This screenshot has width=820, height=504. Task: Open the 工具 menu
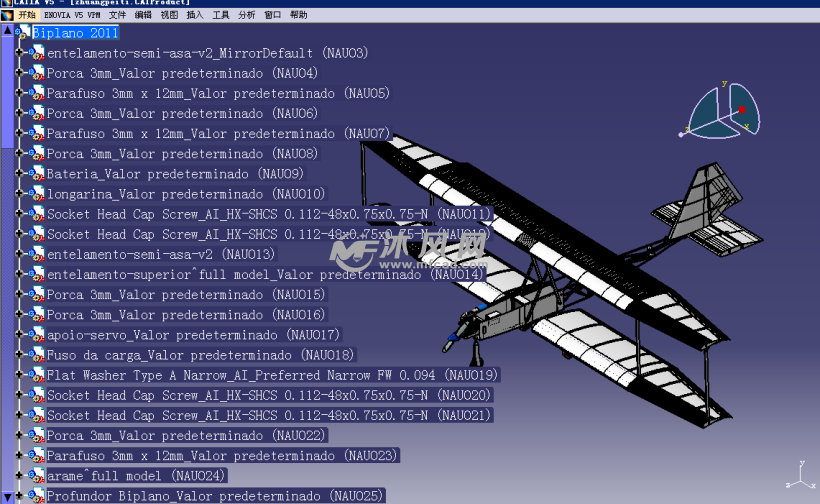(x=221, y=15)
